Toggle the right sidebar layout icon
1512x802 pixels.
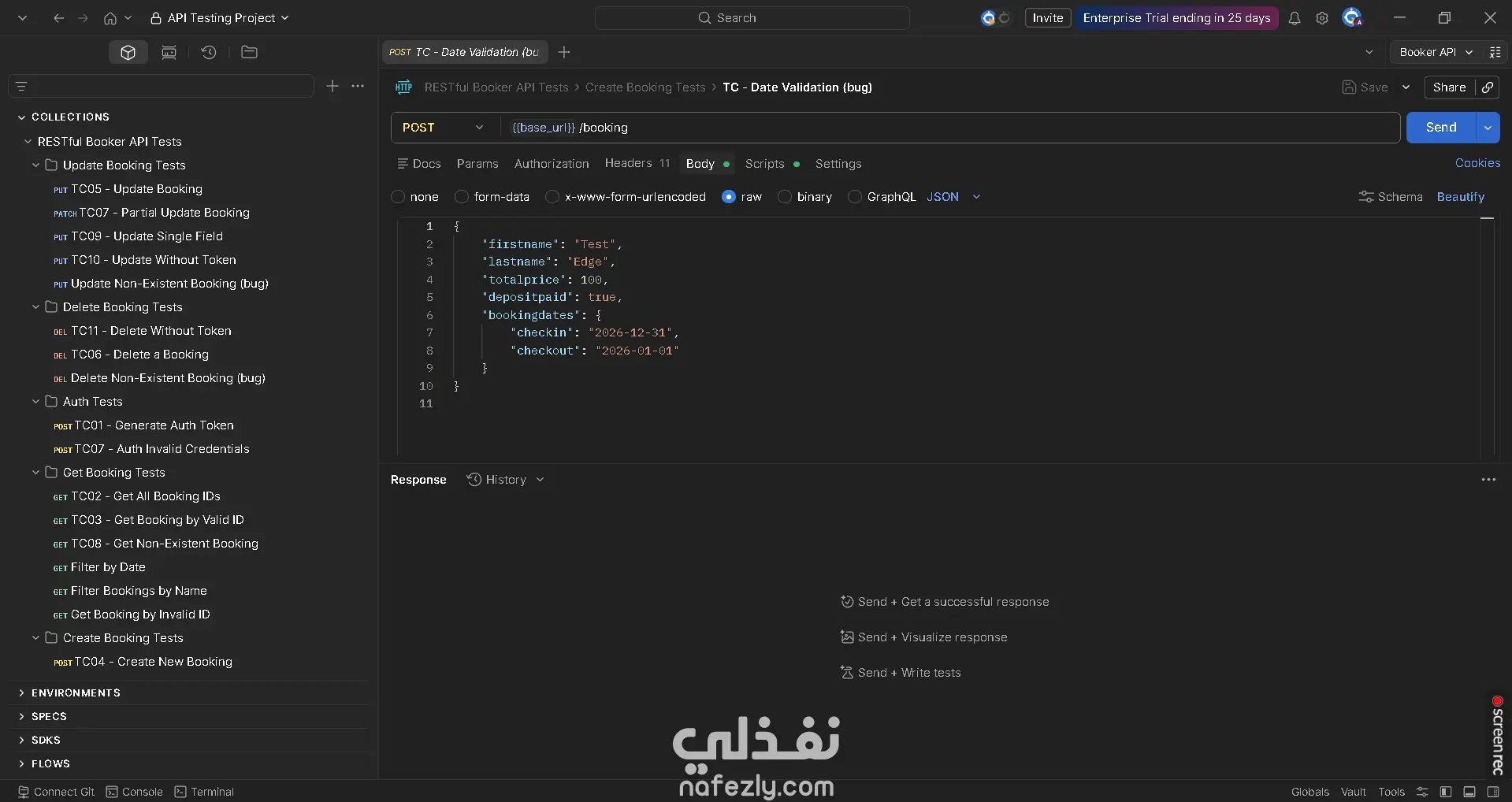pyautogui.click(x=1493, y=792)
